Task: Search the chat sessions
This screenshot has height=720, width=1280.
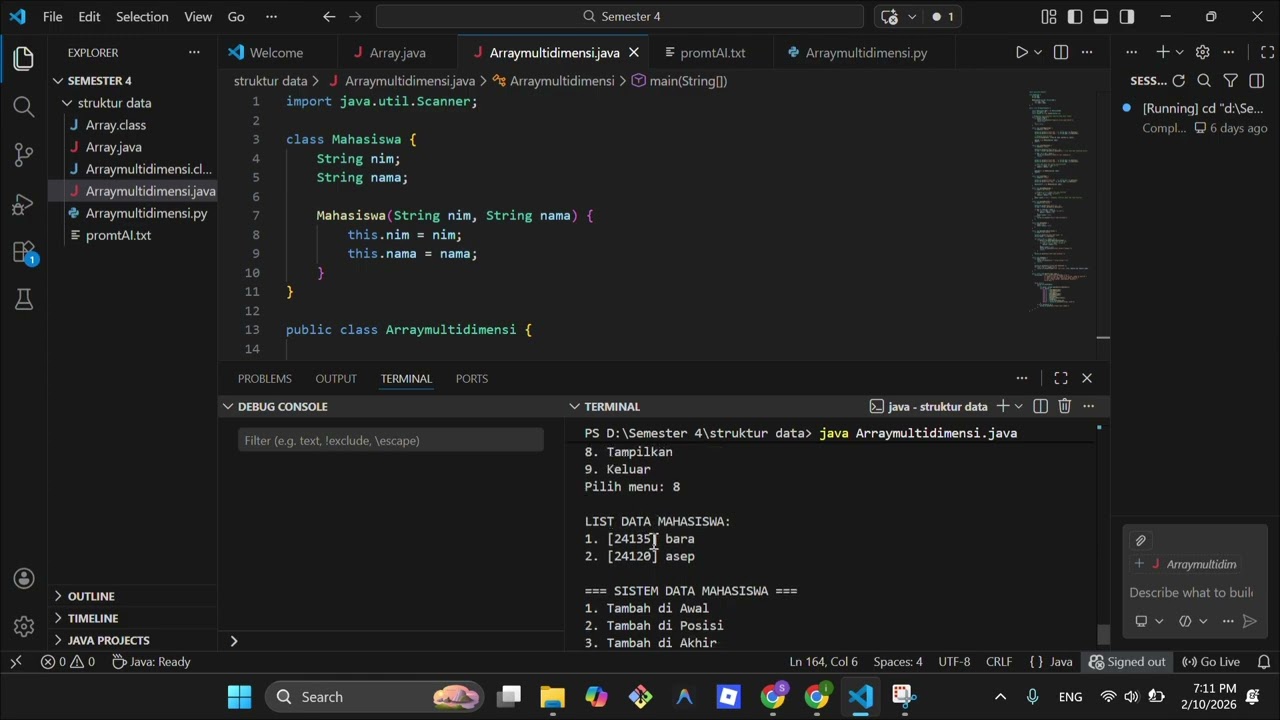Action: pos(1204,80)
